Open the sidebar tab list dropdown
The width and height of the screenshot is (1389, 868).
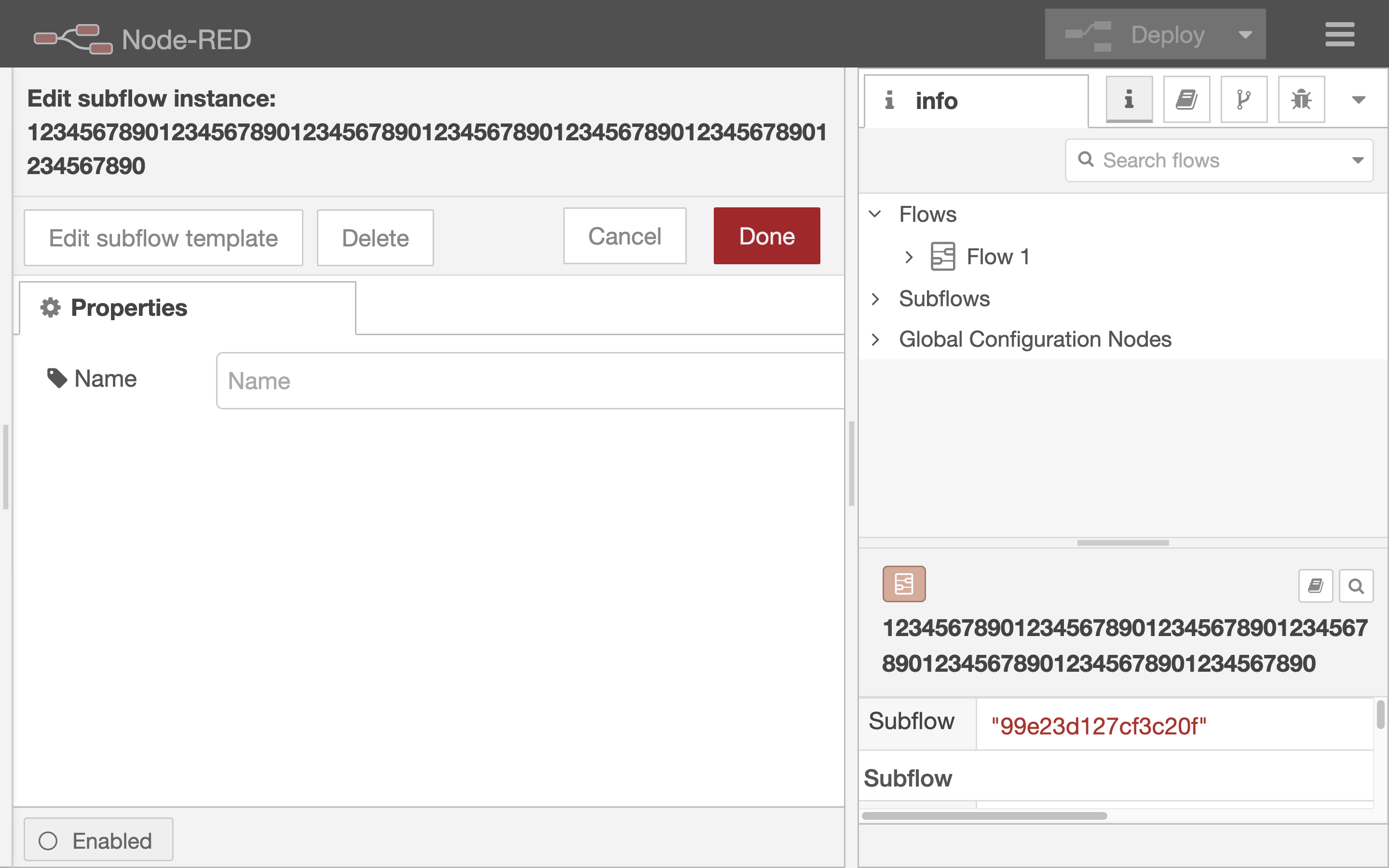click(x=1358, y=100)
